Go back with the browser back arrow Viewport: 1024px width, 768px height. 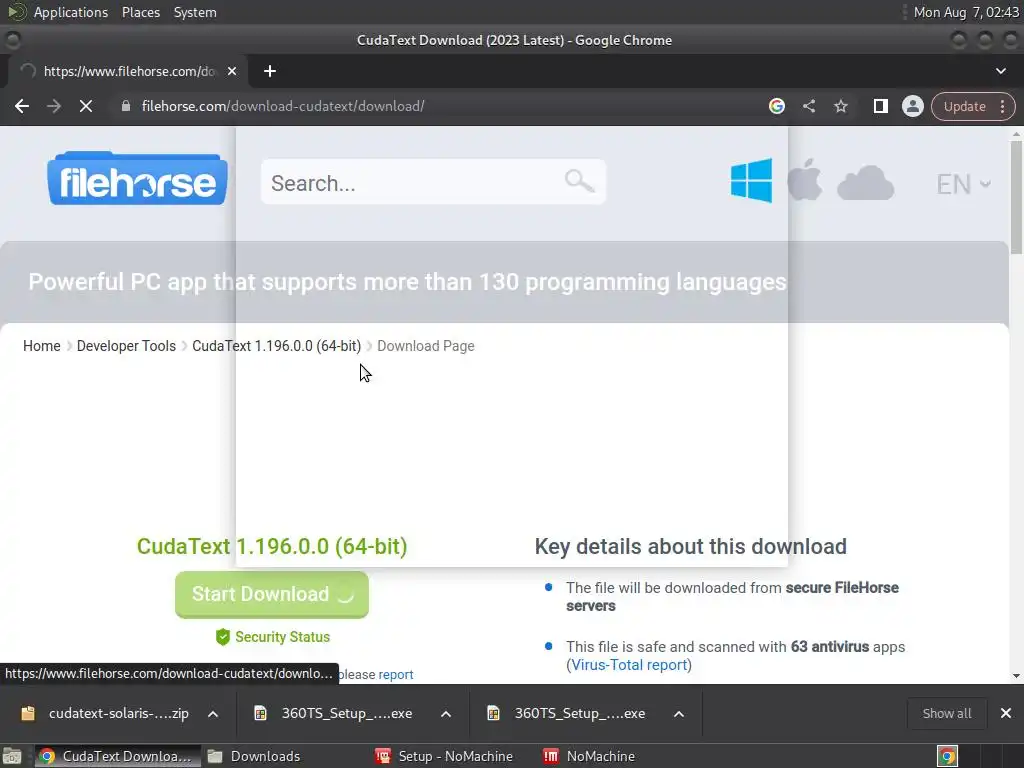(22, 106)
